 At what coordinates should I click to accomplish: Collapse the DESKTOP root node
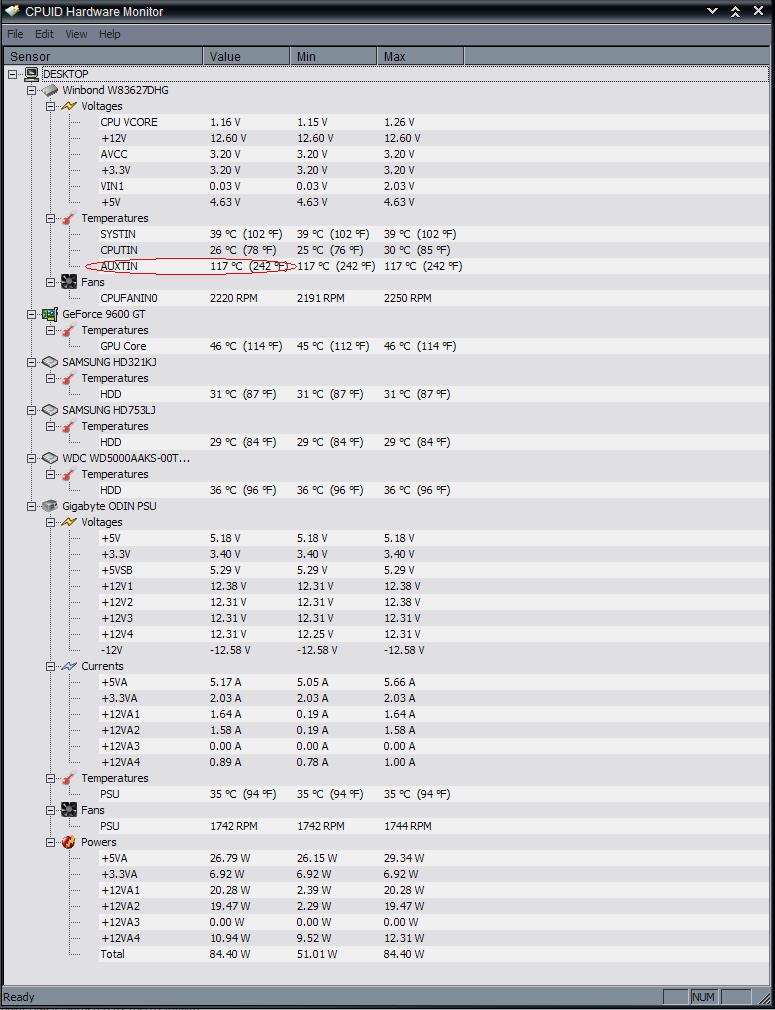click(13, 74)
